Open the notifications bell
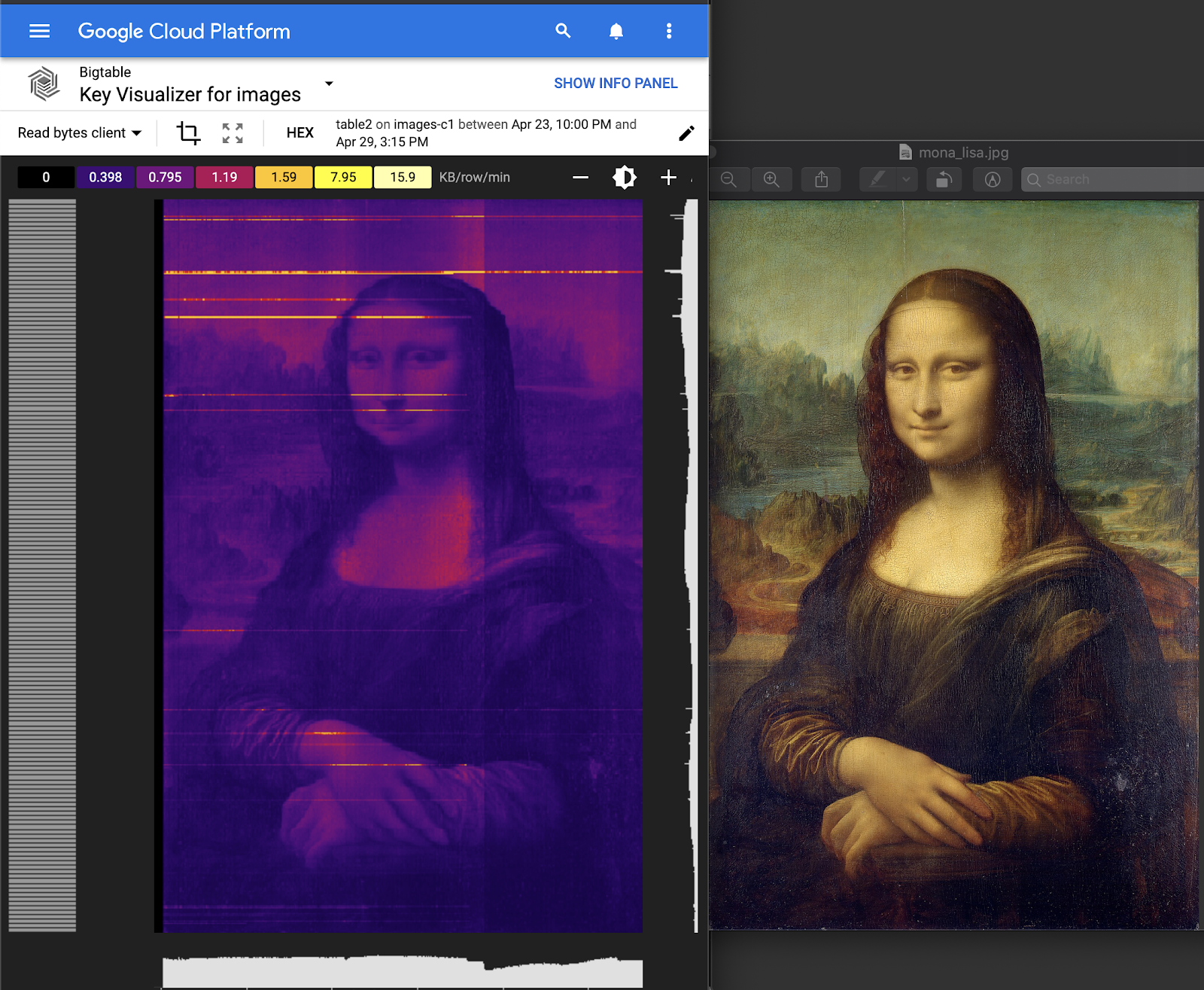 tap(616, 31)
